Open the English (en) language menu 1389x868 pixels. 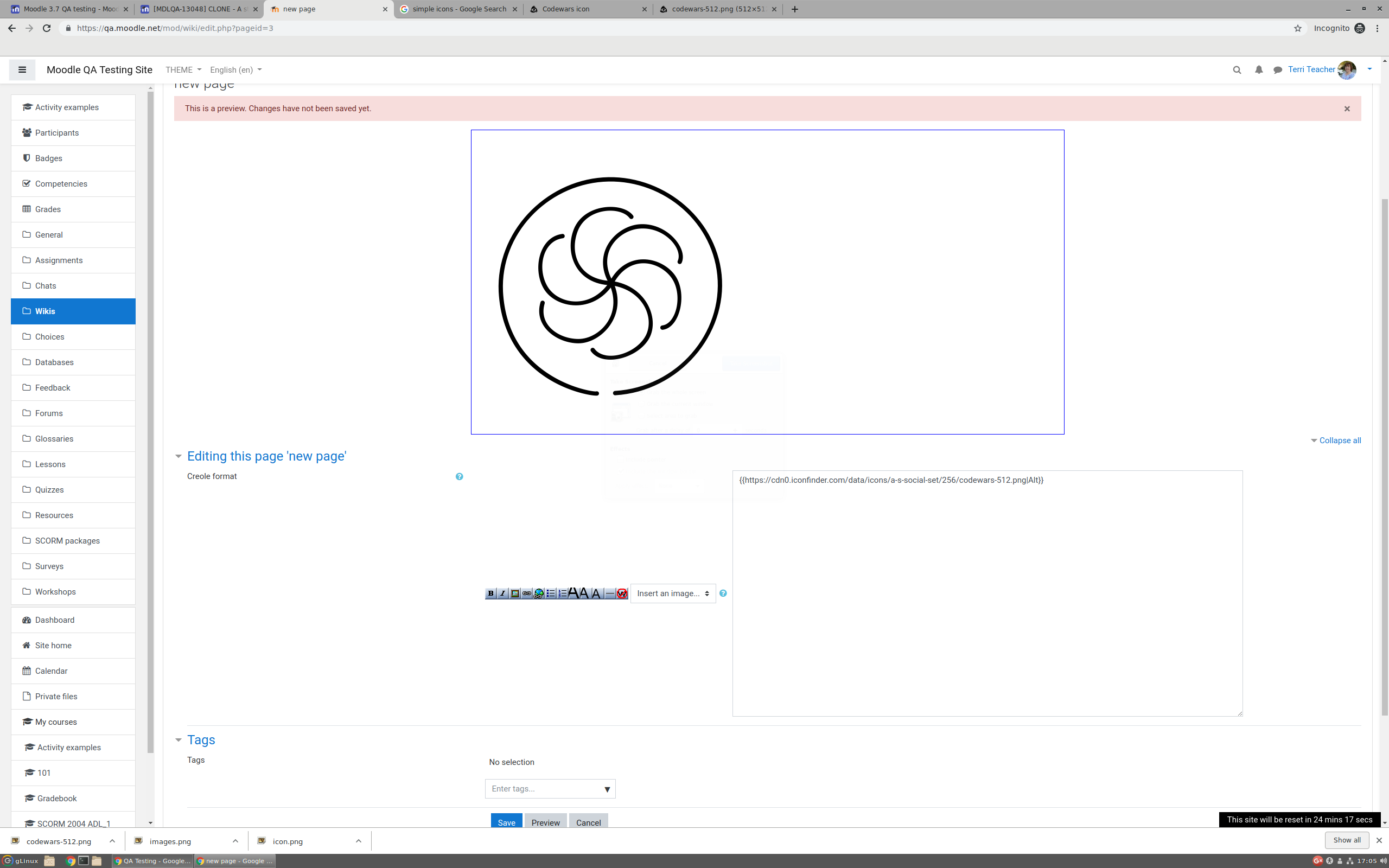236,70
